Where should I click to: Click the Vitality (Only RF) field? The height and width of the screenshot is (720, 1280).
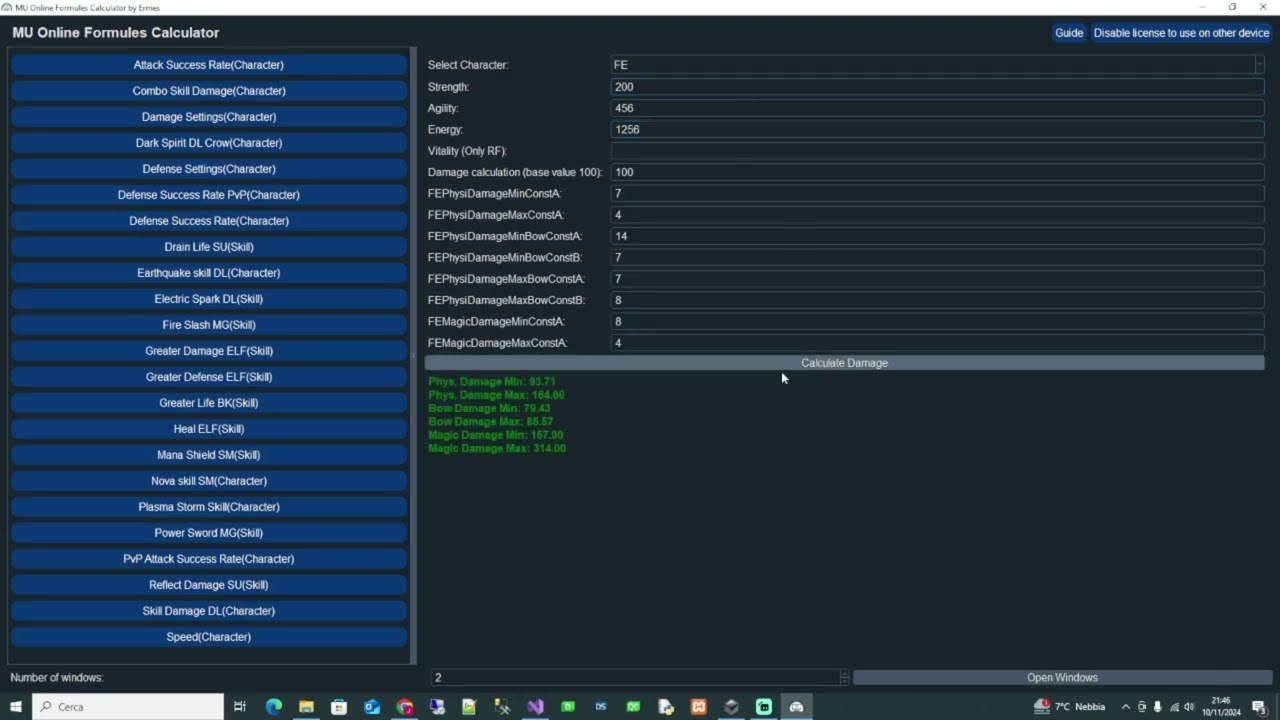[937, 151]
